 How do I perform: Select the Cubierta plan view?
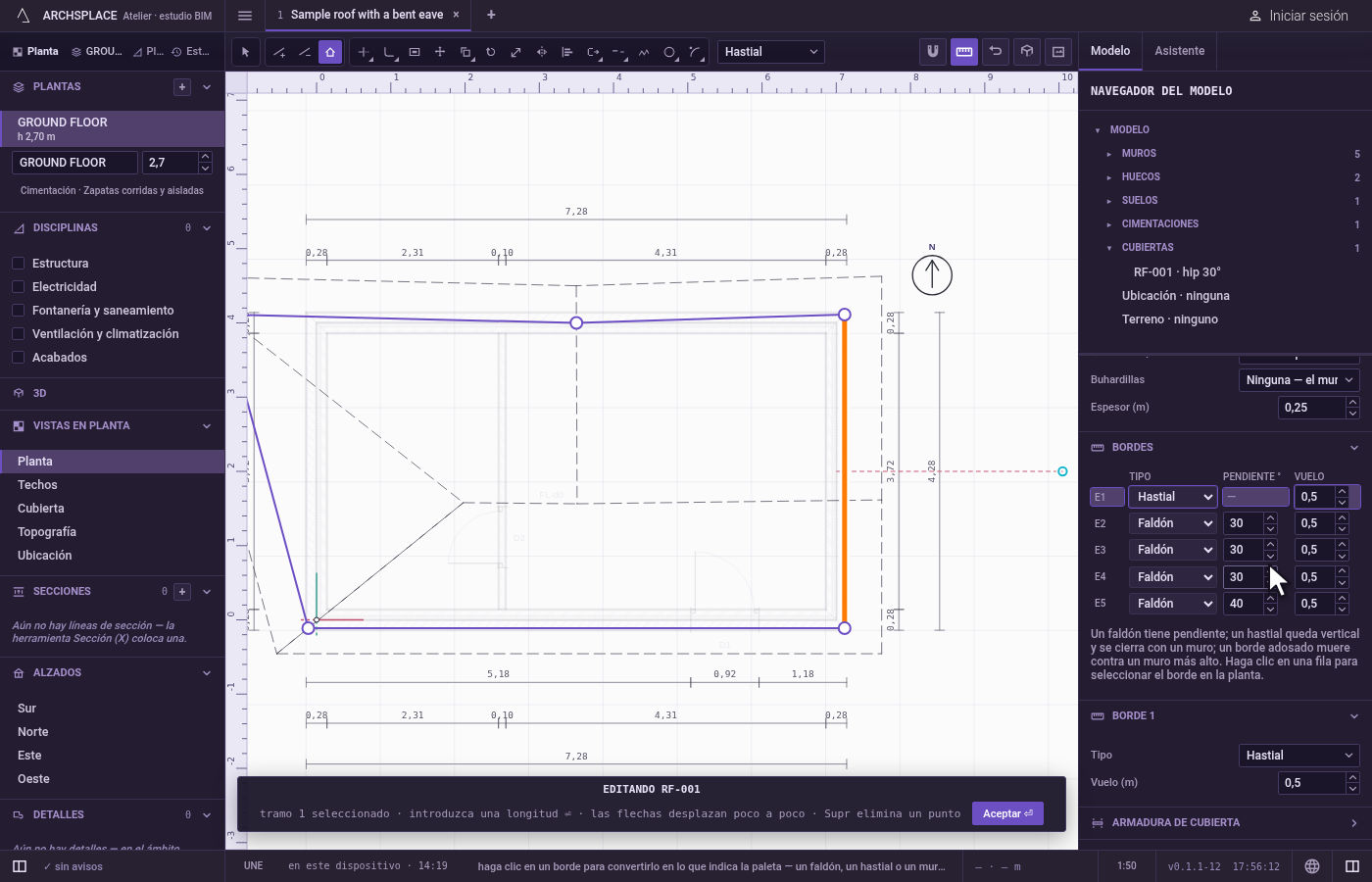(41, 509)
